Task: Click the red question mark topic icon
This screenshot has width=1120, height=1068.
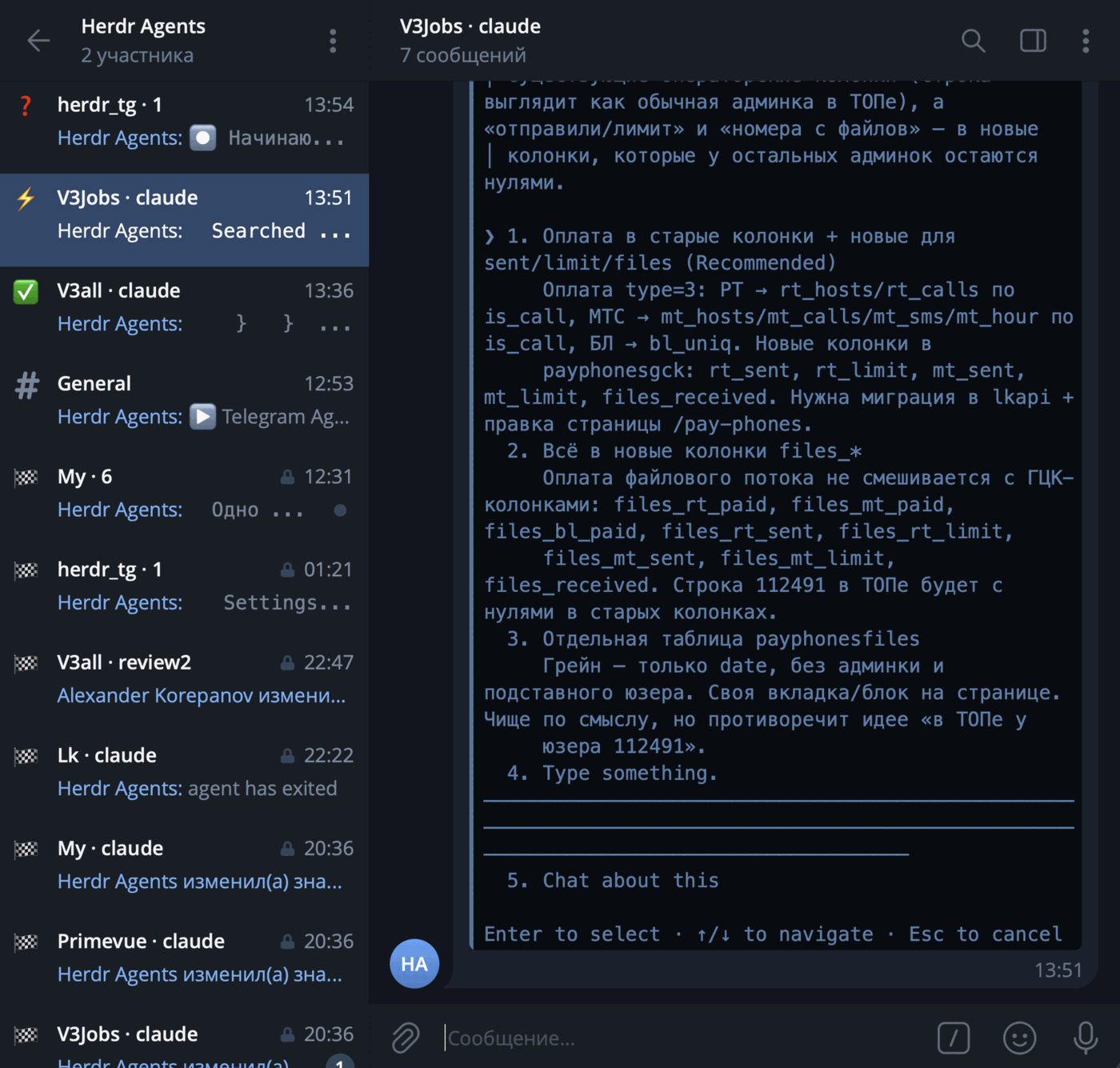Action: click(x=26, y=106)
